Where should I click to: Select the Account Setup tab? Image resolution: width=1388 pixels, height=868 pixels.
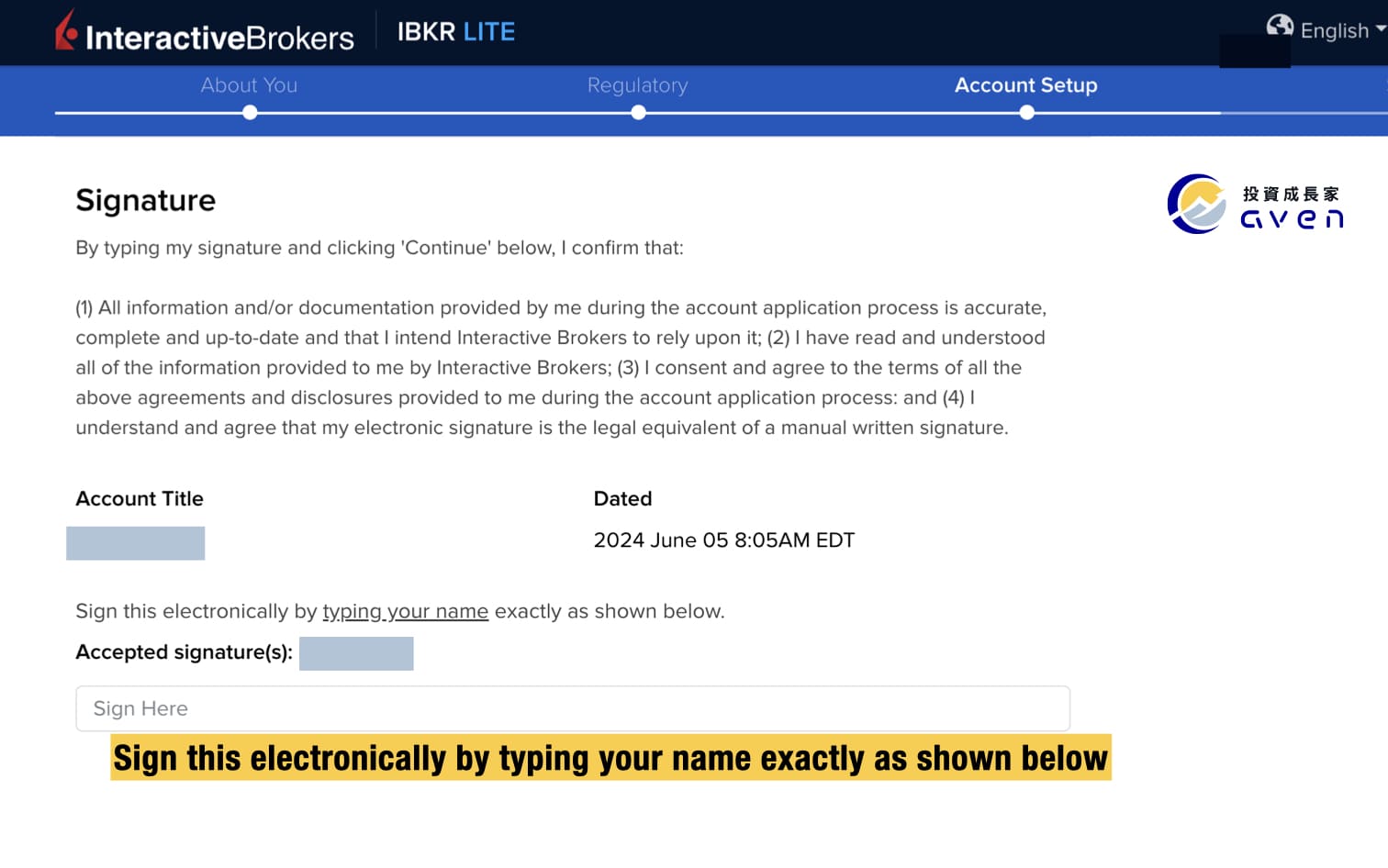(1025, 85)
